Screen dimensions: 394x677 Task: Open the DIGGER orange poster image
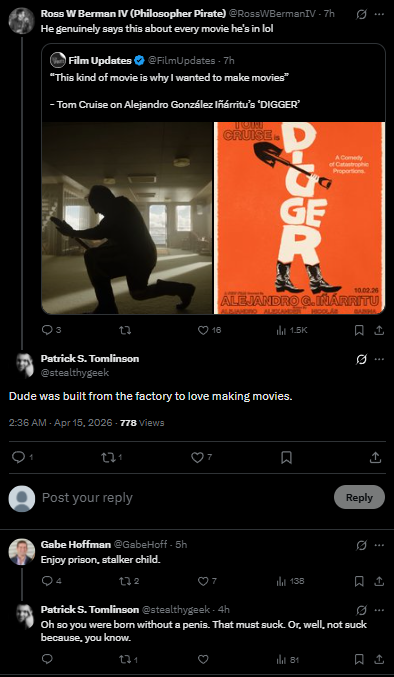tap(299, 218)
